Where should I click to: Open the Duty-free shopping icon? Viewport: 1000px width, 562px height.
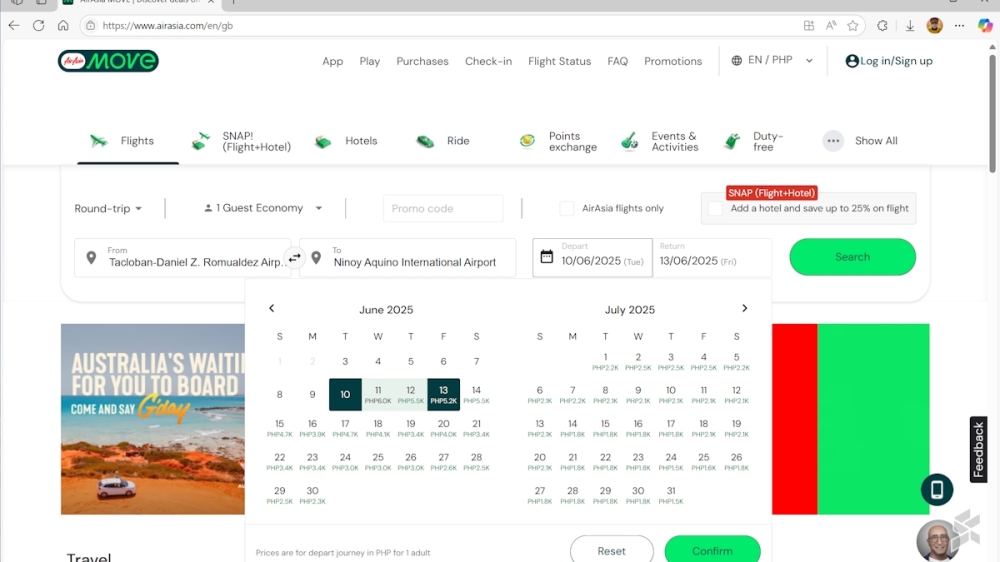tap(733, 141)
